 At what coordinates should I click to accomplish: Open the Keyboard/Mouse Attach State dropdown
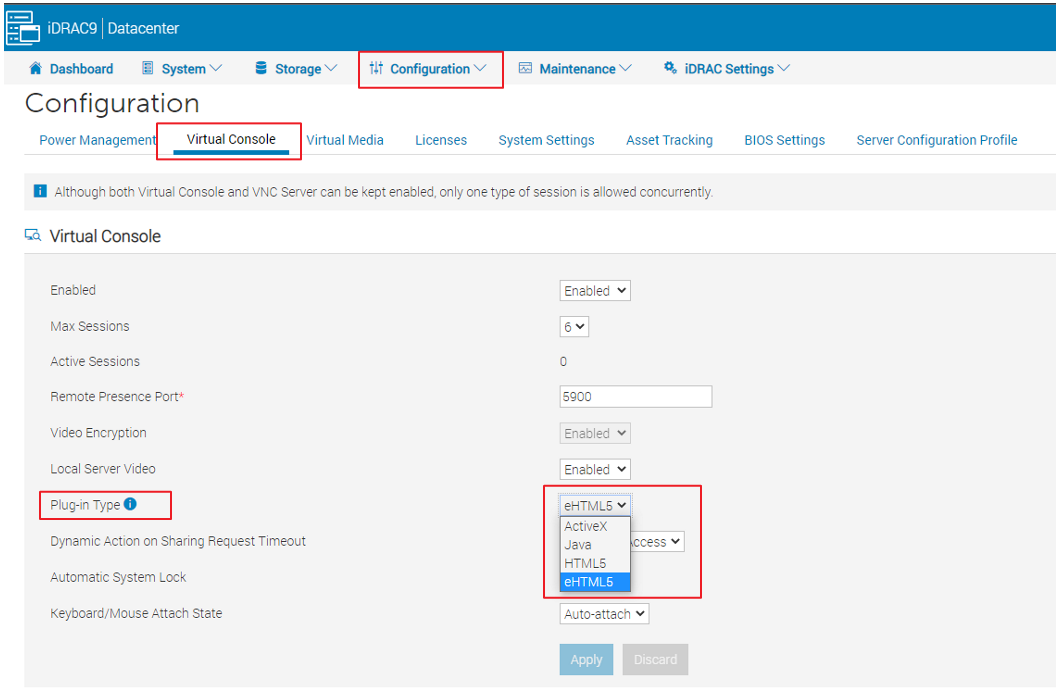click(x=604, y=614)
